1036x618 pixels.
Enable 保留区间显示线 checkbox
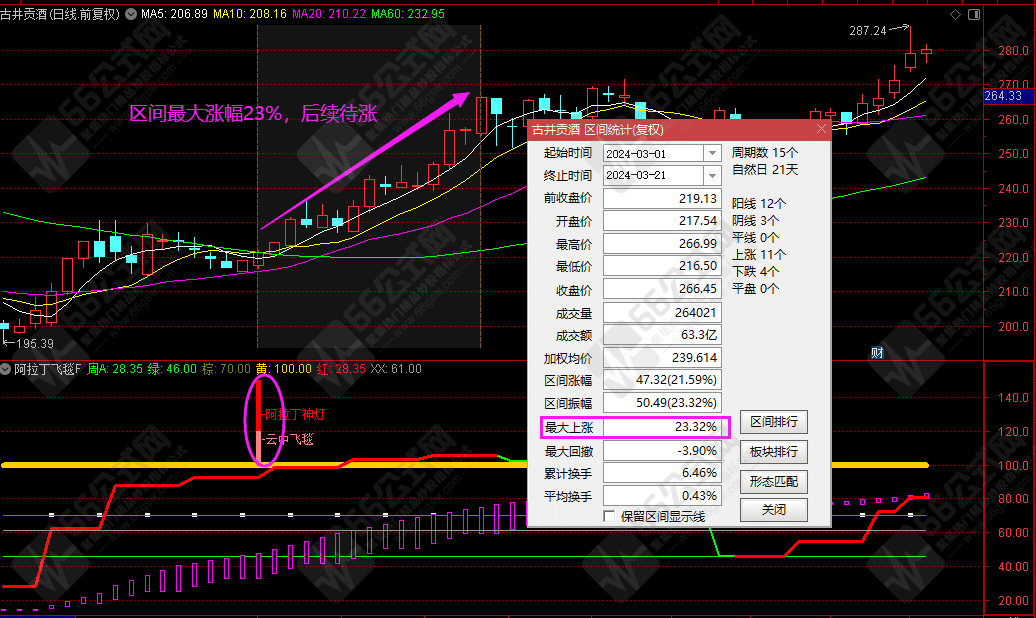click(x=610, y=516)
